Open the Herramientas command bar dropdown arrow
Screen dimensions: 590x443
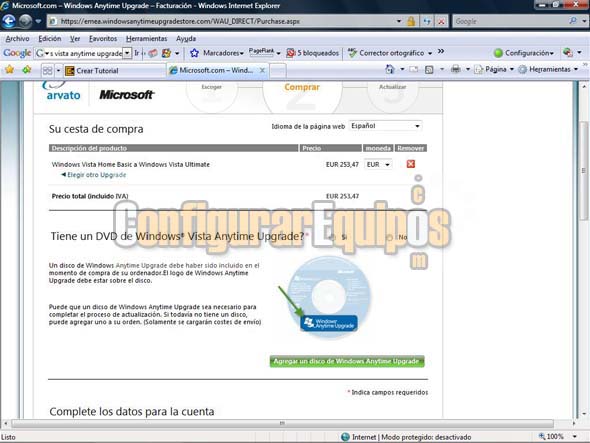pyautogui.click(x=576, y=69)
